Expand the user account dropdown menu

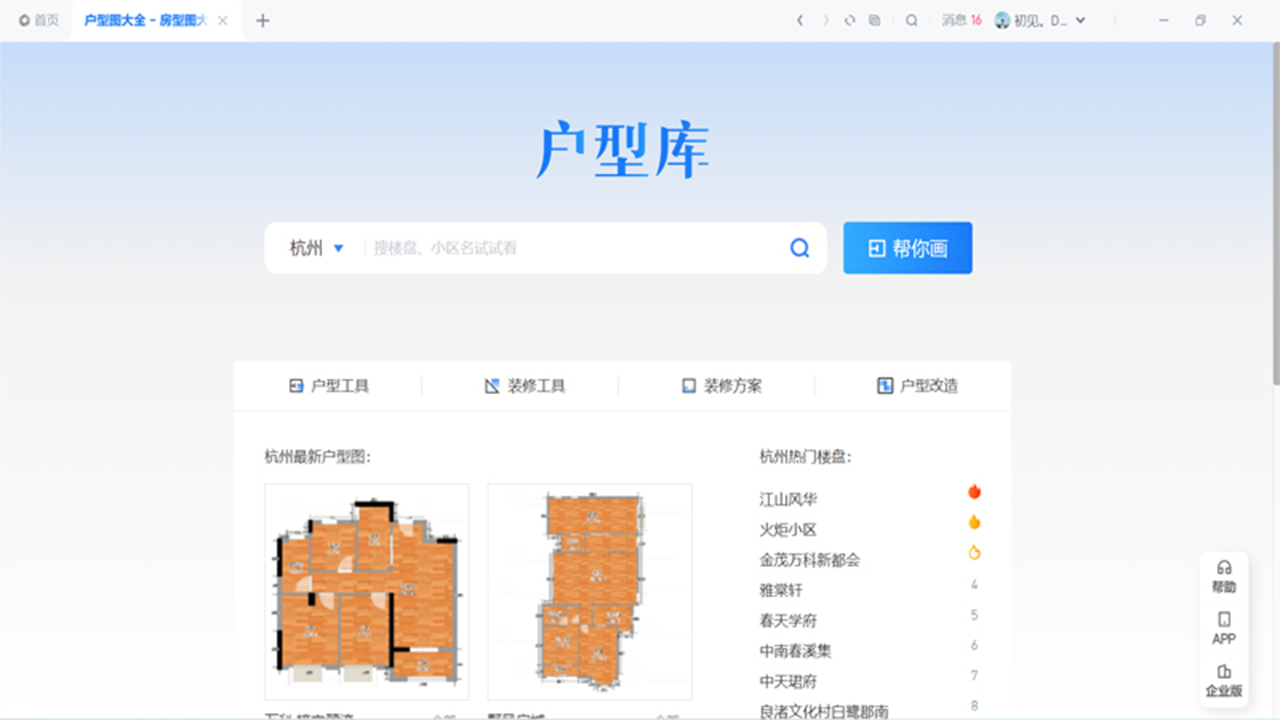(1081, 20)
